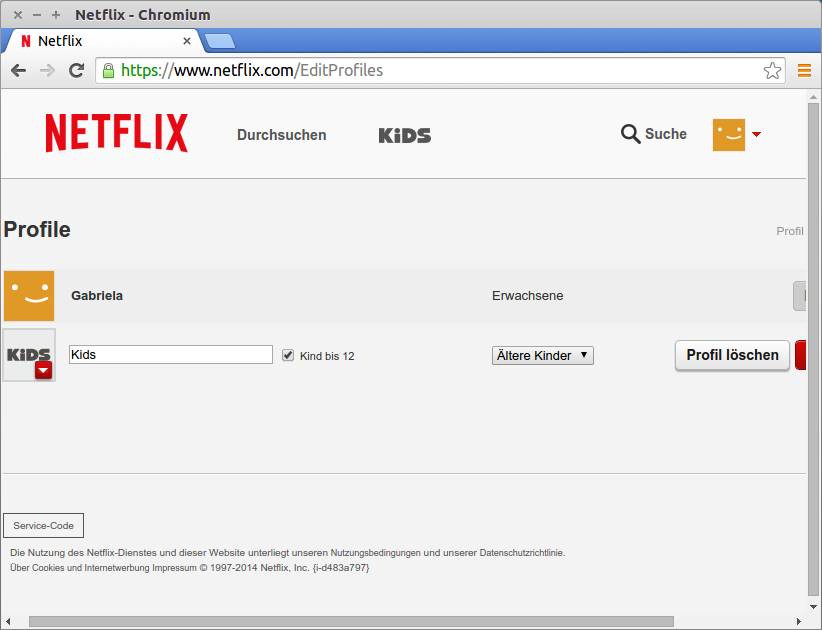Image resolution: width=822 pixels, height=630 pixels.
Task: Click the partially visible red button
Action: coord(801,355)
